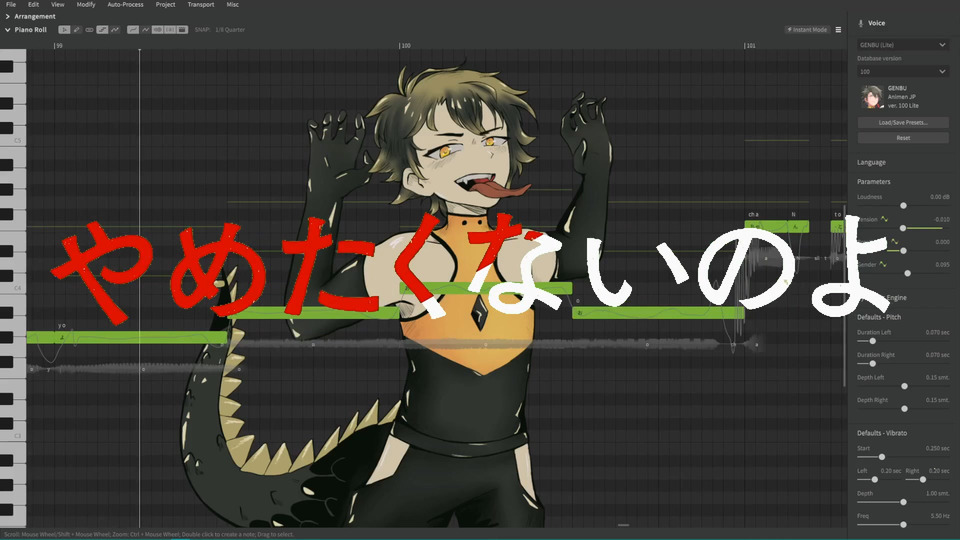This screenshot has height=540, width=960.
Task: Collapse the Parameters section header
Action: click(x=874, y=182)
